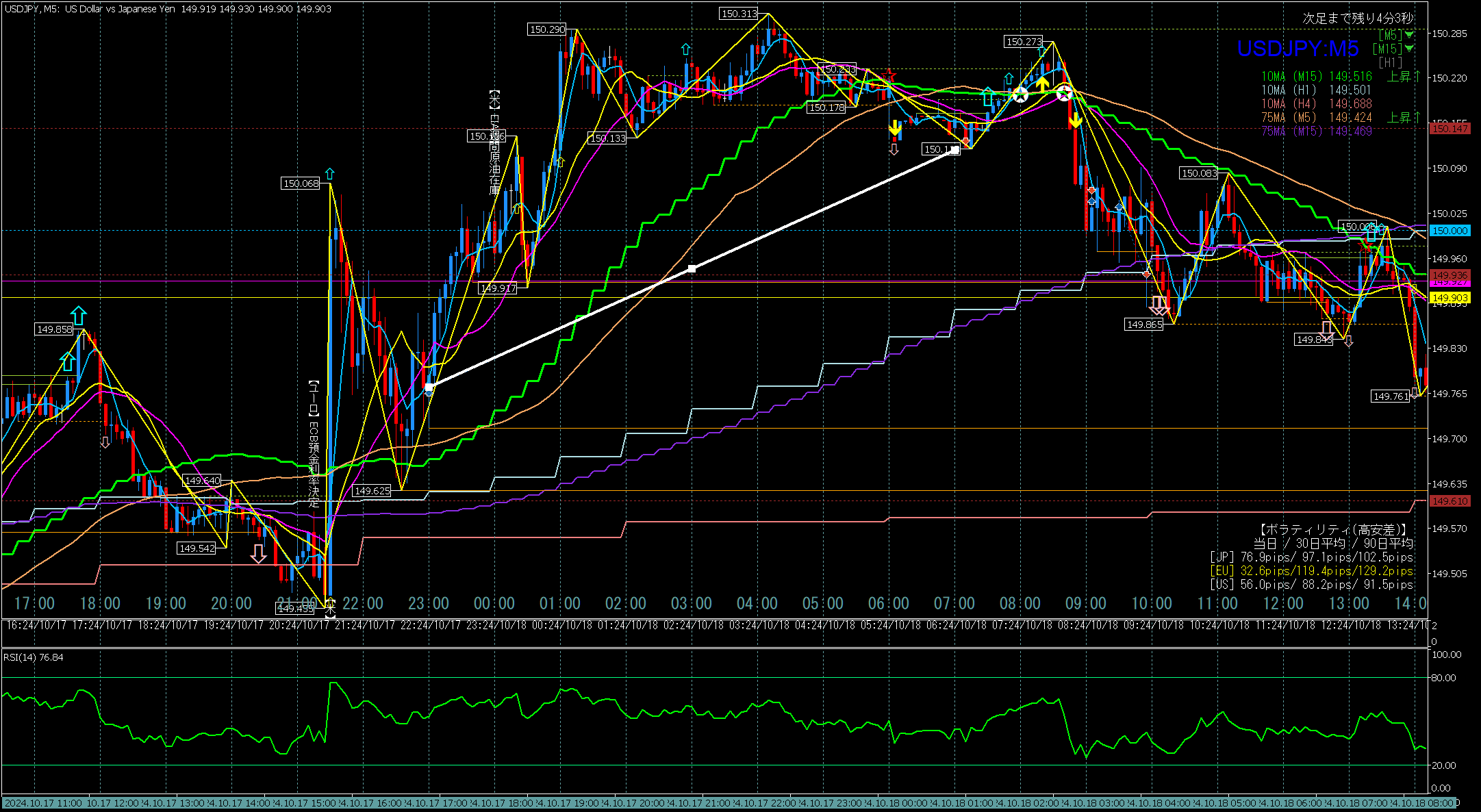Click the 149.917 swing low label
The width and height of the screenshot is (1481, 812).
tap(498, 288)
